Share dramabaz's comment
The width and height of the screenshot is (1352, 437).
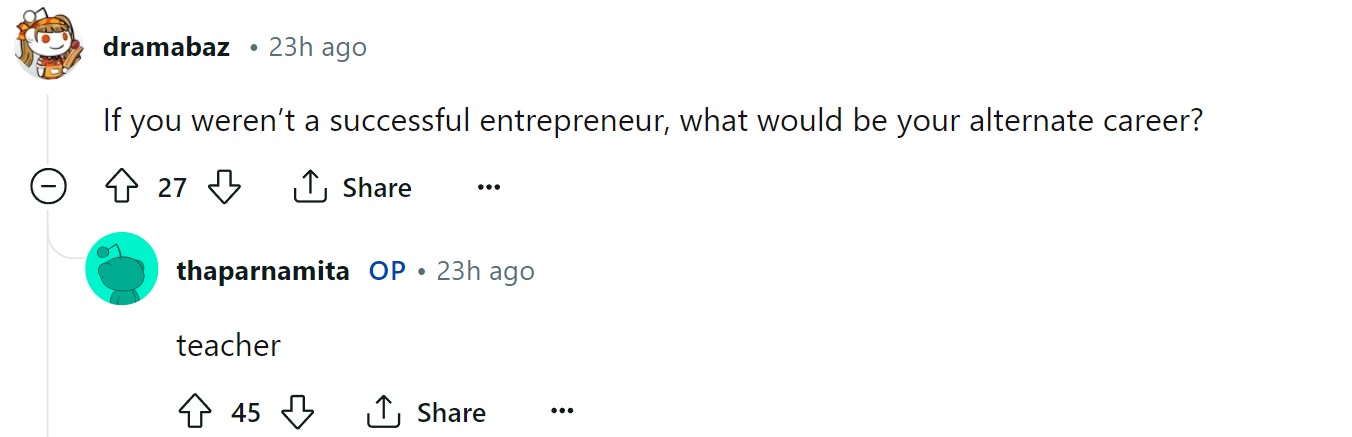click(352, 187)
